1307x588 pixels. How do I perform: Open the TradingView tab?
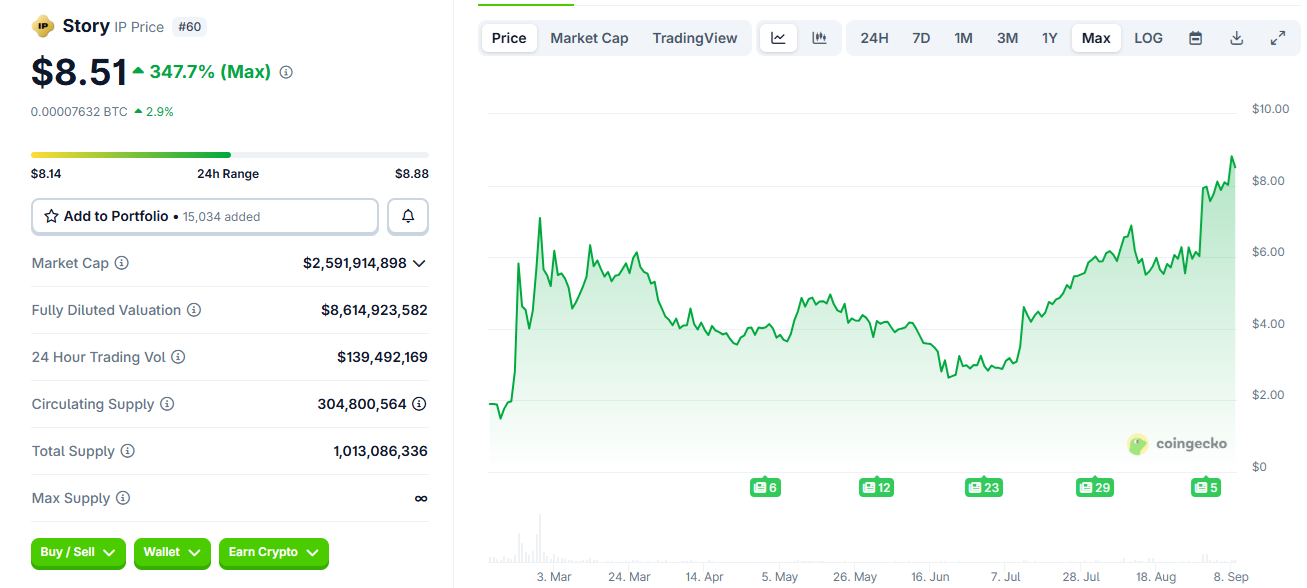click(x=695, y=38)
